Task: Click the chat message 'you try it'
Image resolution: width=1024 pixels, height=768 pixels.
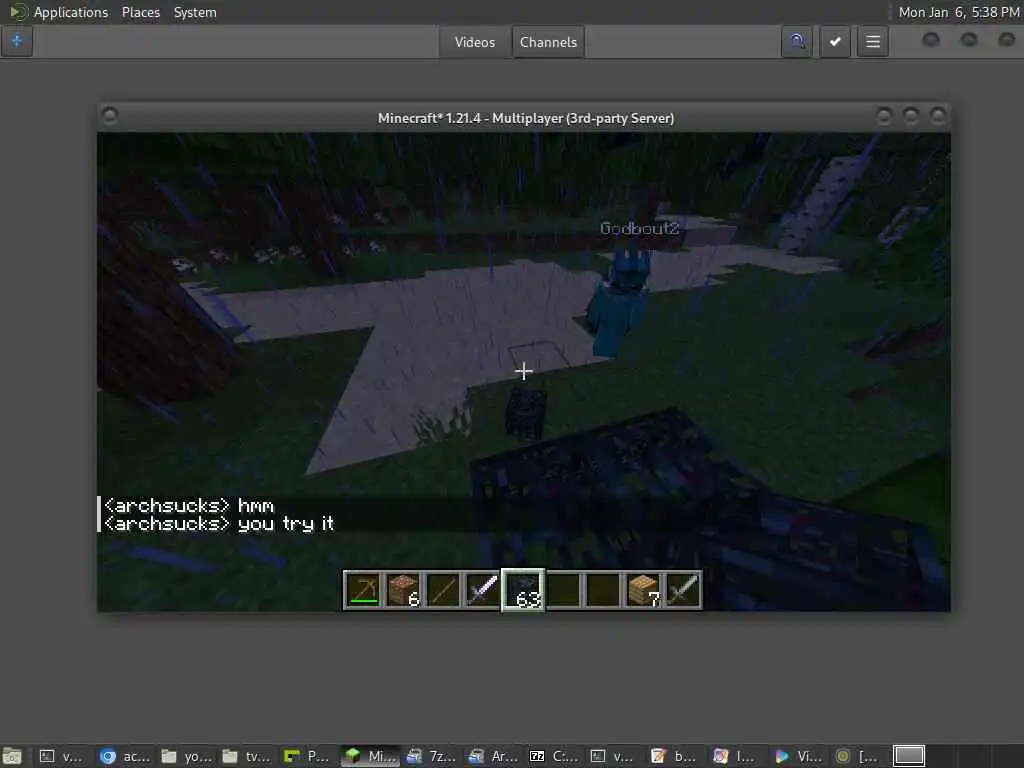Action: [x=285, y=523]
